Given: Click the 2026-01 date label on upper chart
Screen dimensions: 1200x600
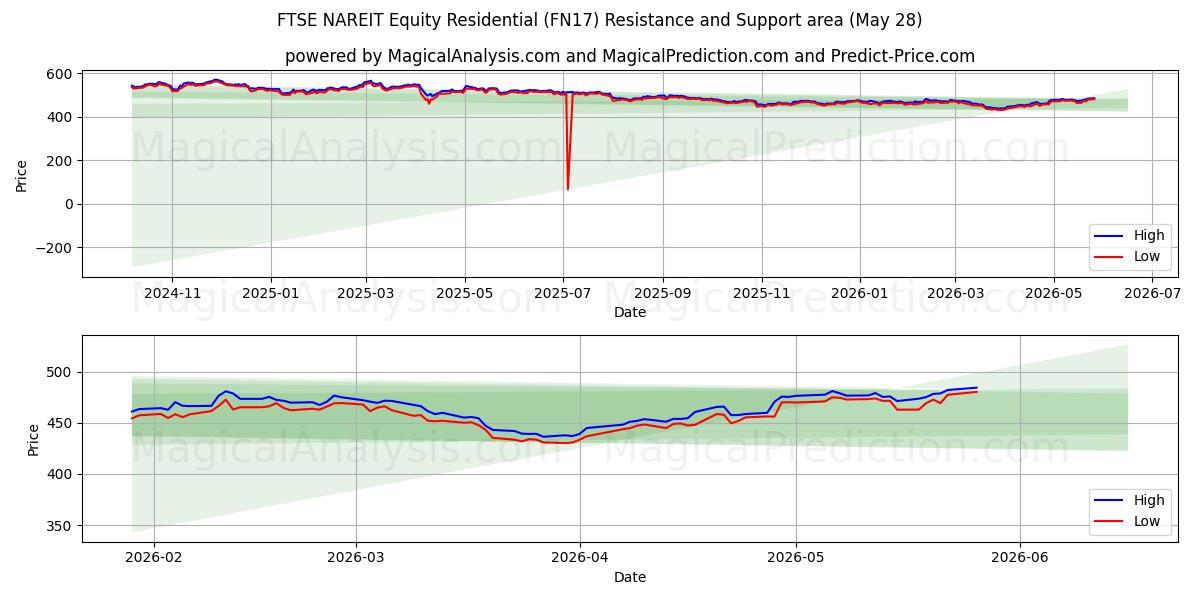Looking at the screenshot, I should 860,294.
